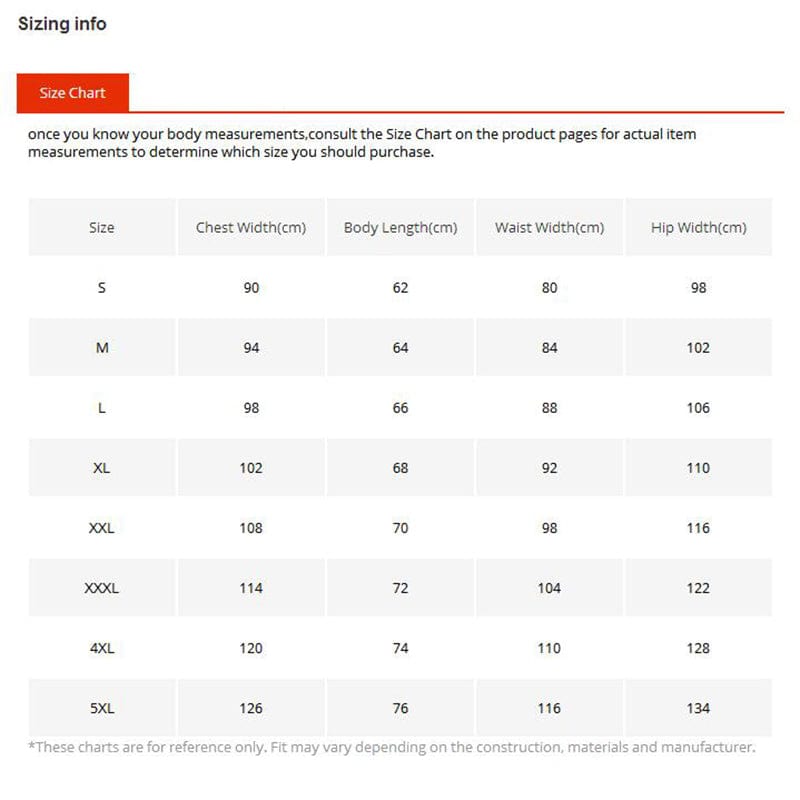Click waist width value 104 for XXXL
Image resolution: width=800 pixels, height=800 pixels.
coord(549,588)
